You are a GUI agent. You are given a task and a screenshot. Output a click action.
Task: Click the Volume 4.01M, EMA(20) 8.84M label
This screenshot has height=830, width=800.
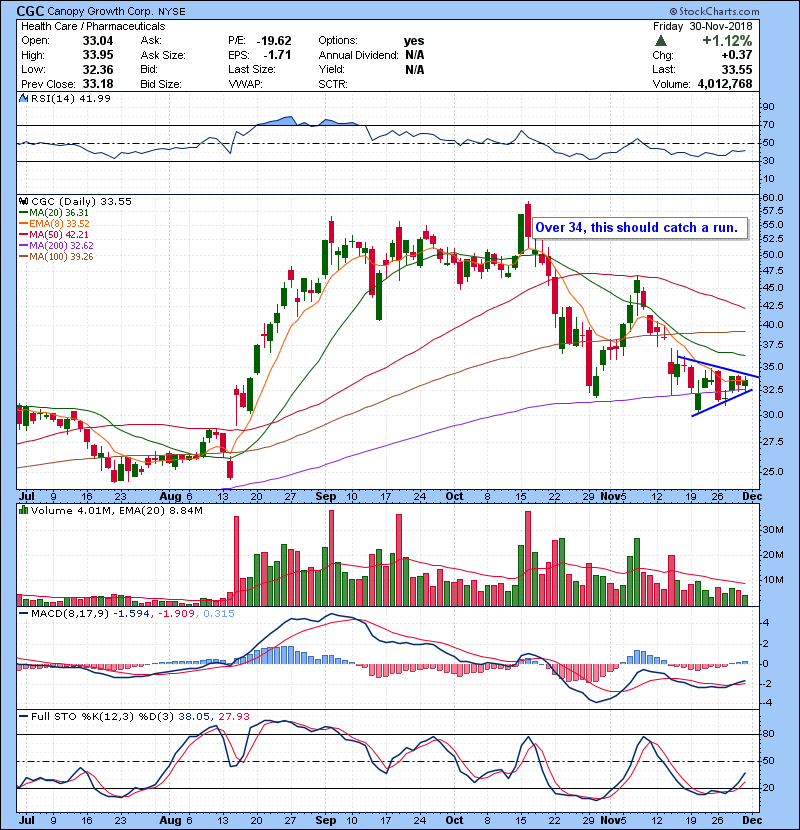point(117,511)
